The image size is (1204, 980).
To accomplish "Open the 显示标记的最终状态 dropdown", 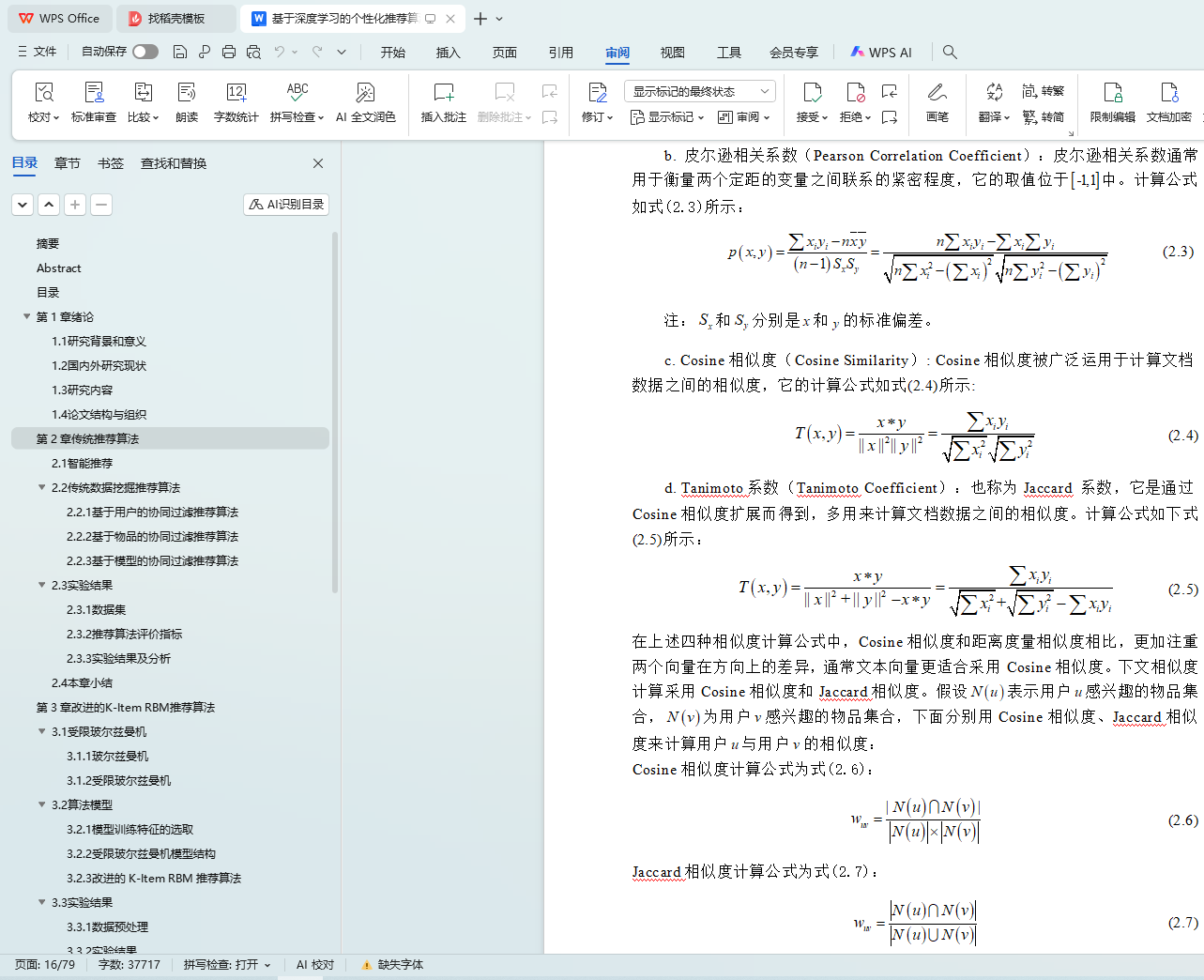I will click(x=699, y=91).
